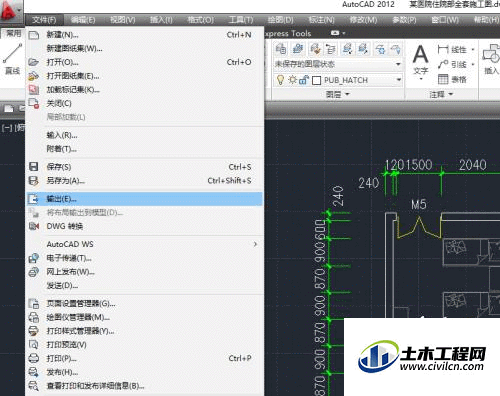
Task: Choose 打印样式管理器(Y)... menu entry
Action: click(144, 331)
